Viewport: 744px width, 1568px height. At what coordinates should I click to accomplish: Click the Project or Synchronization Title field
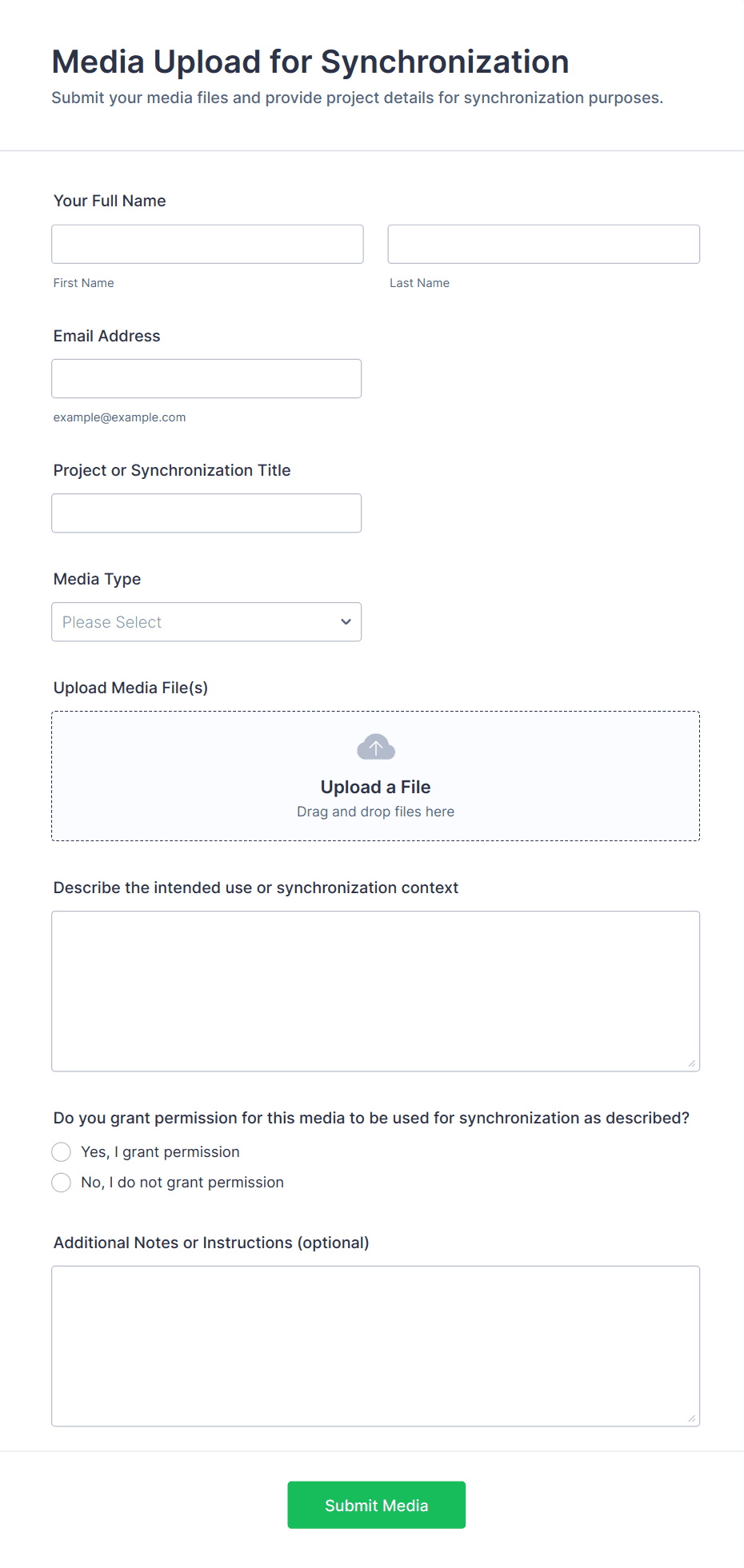click(x=206, y=513)
